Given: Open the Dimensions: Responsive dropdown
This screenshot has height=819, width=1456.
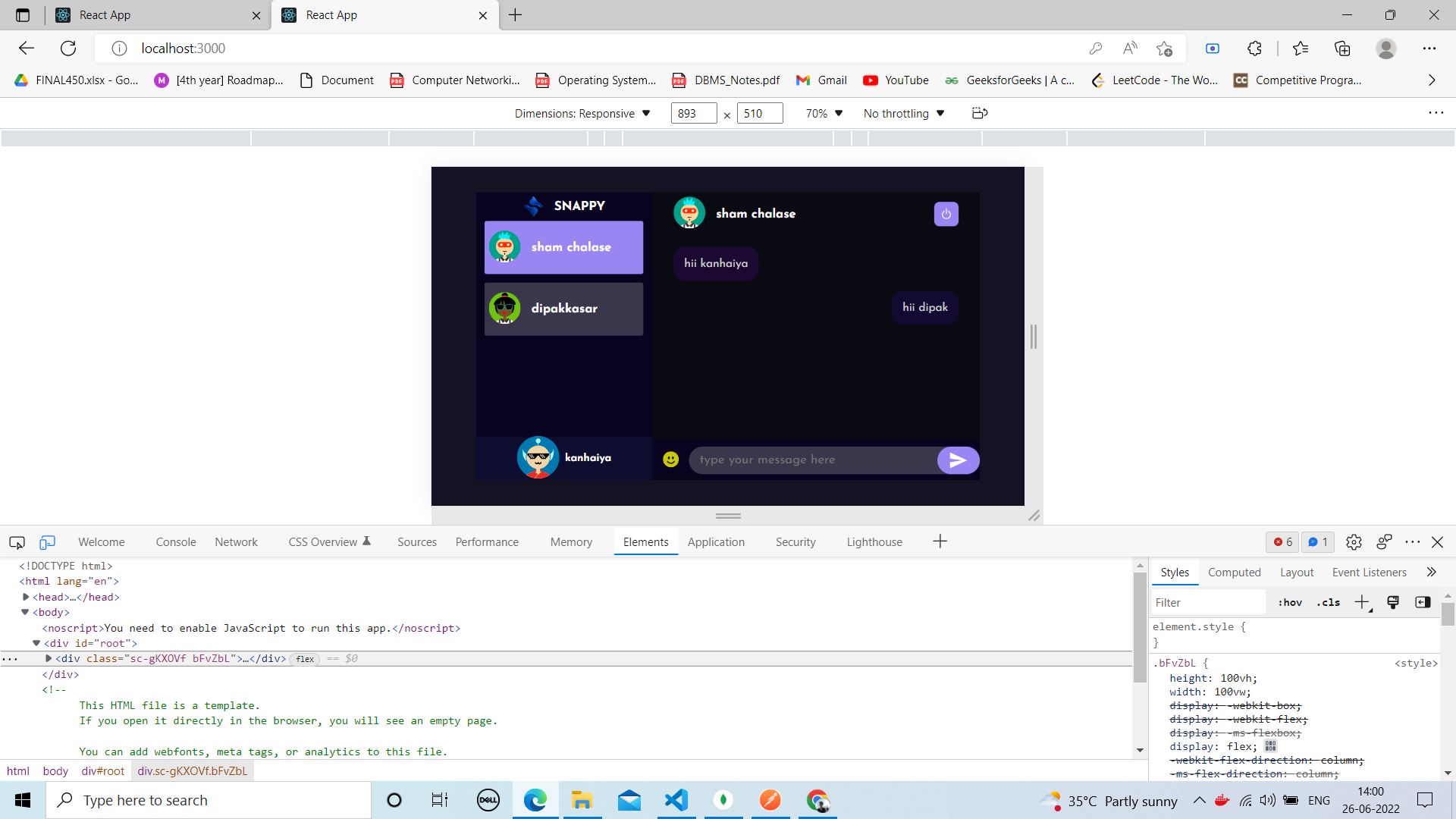Looking at the screenshot, I should tap(581, 113).
